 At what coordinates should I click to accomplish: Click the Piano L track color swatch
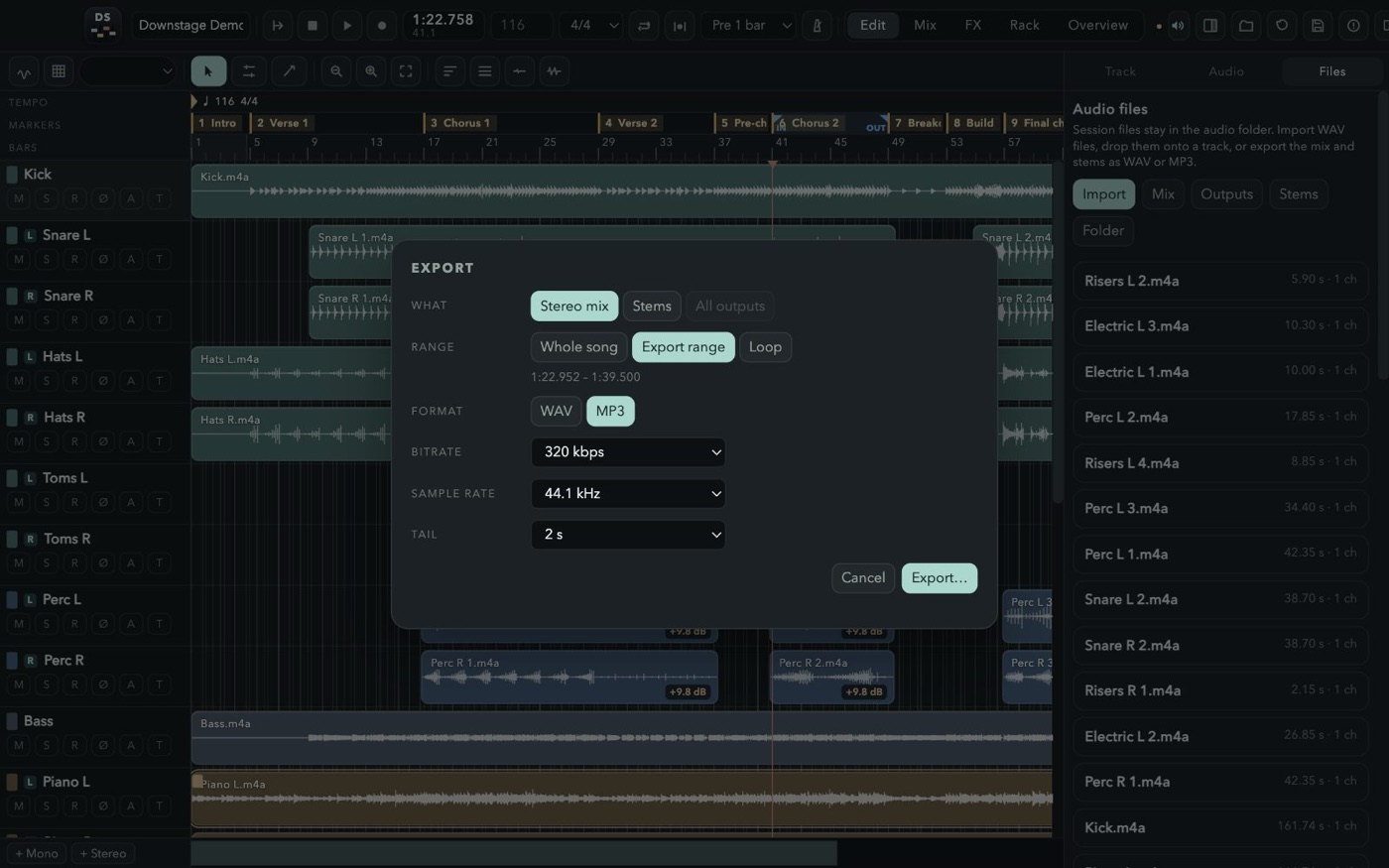pyautogui.click(x=13, y=782)
